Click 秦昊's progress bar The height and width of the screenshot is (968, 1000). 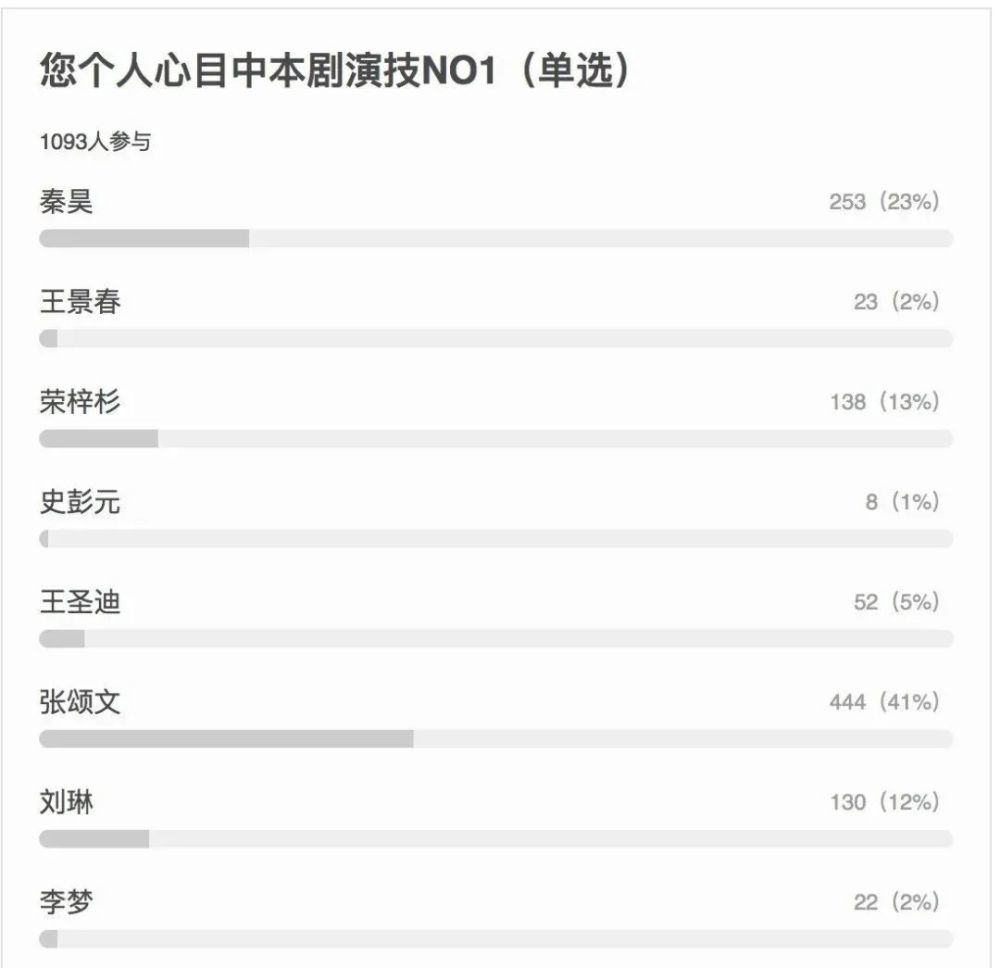tap(495, 237)
